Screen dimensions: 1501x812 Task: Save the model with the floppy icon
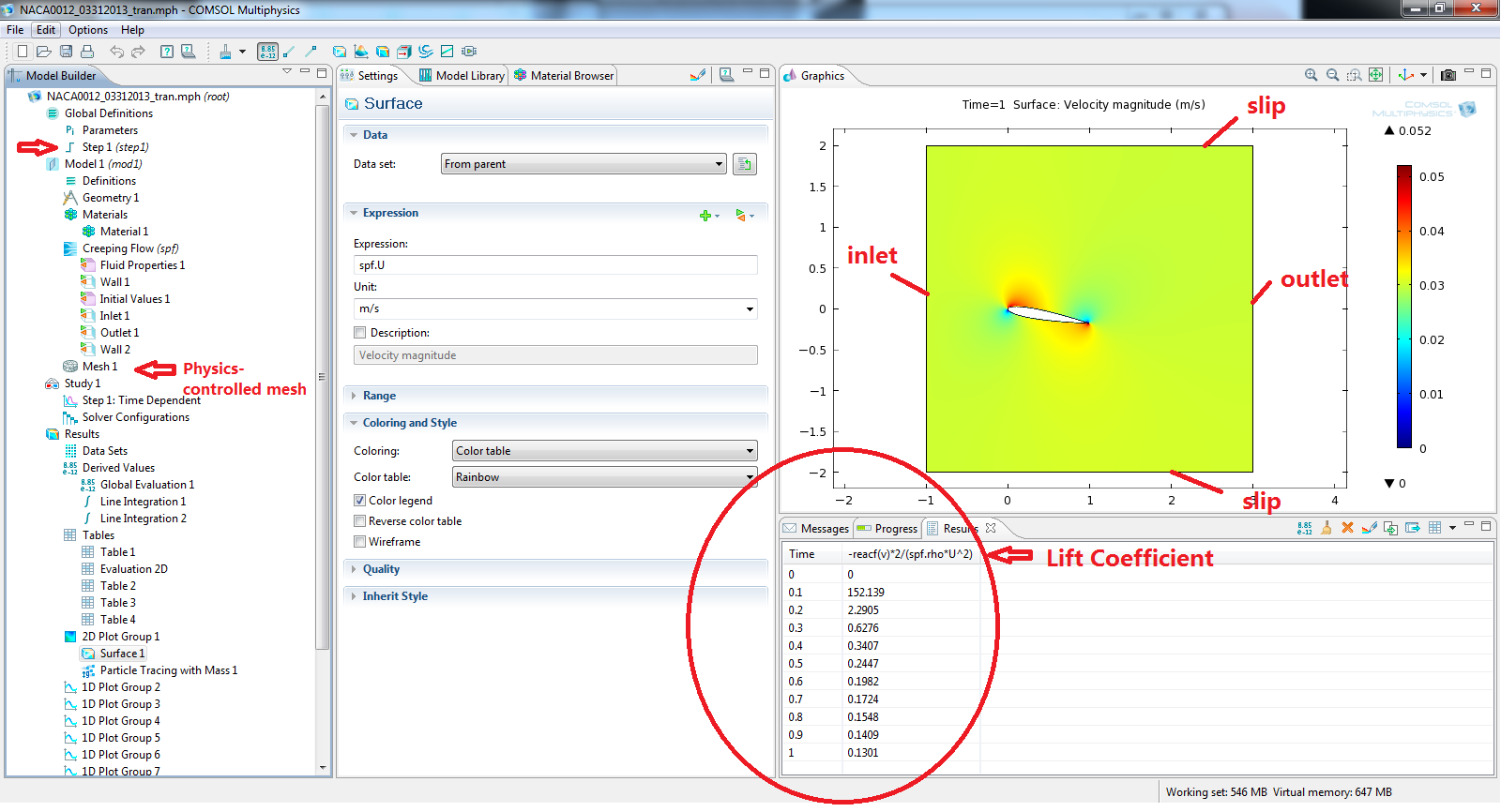66,52
